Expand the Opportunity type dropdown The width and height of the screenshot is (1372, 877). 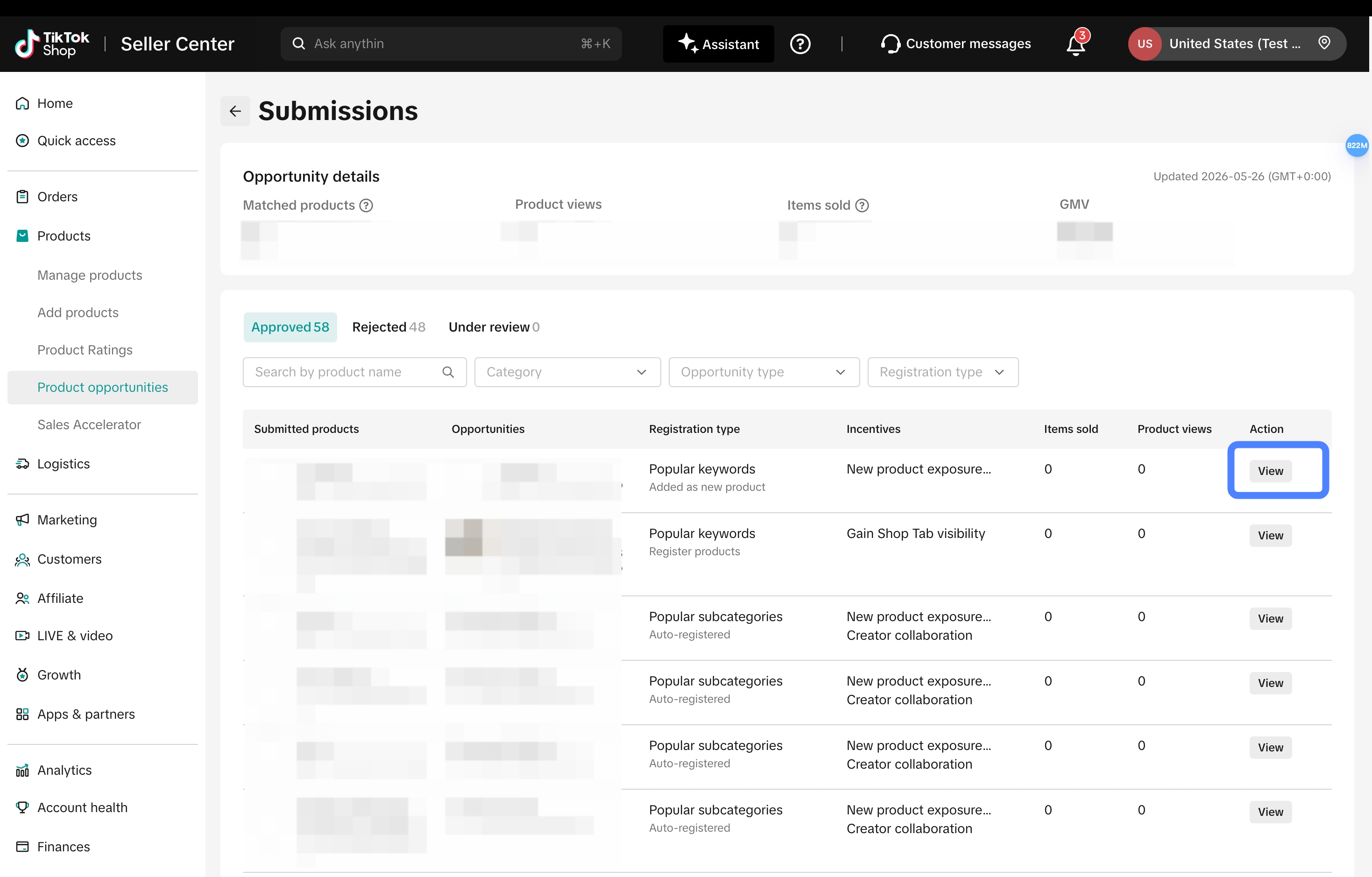coord(764,372)
